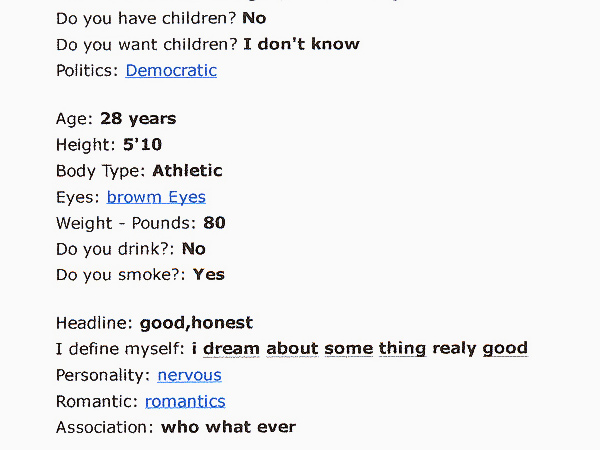The width and height of the screenshot is (600, 450).
Task: Open the nervous personality link
Action: click(189, 375)
